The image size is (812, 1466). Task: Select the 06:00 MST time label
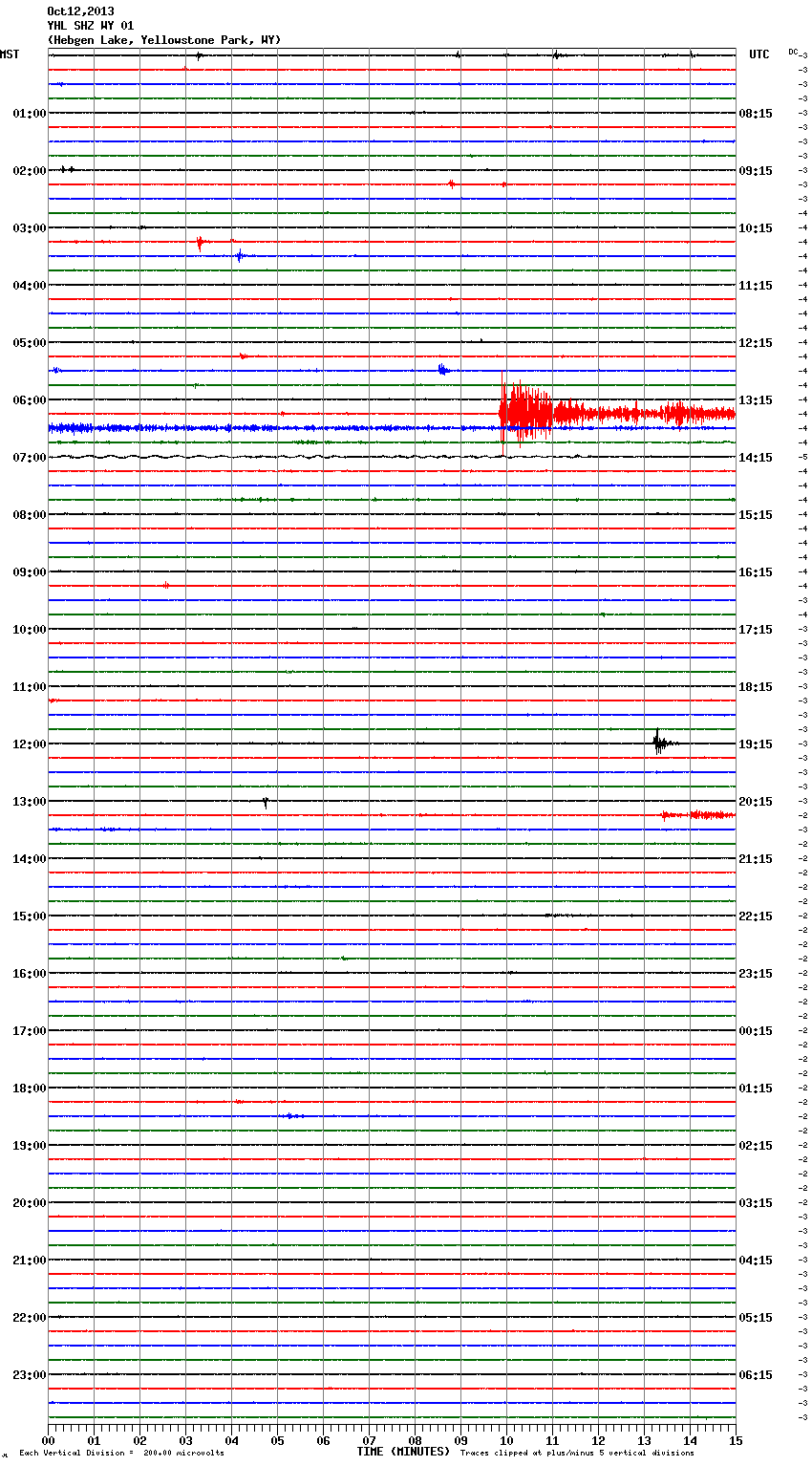[30, 400]
